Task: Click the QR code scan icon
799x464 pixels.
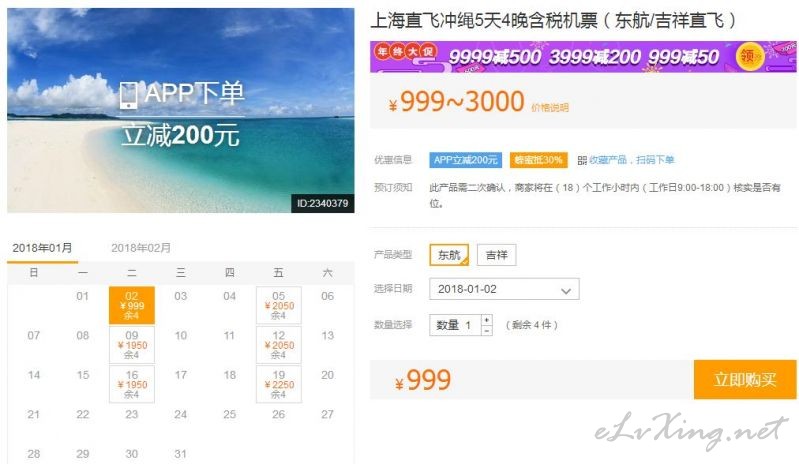Action: [x=582, y=160]
